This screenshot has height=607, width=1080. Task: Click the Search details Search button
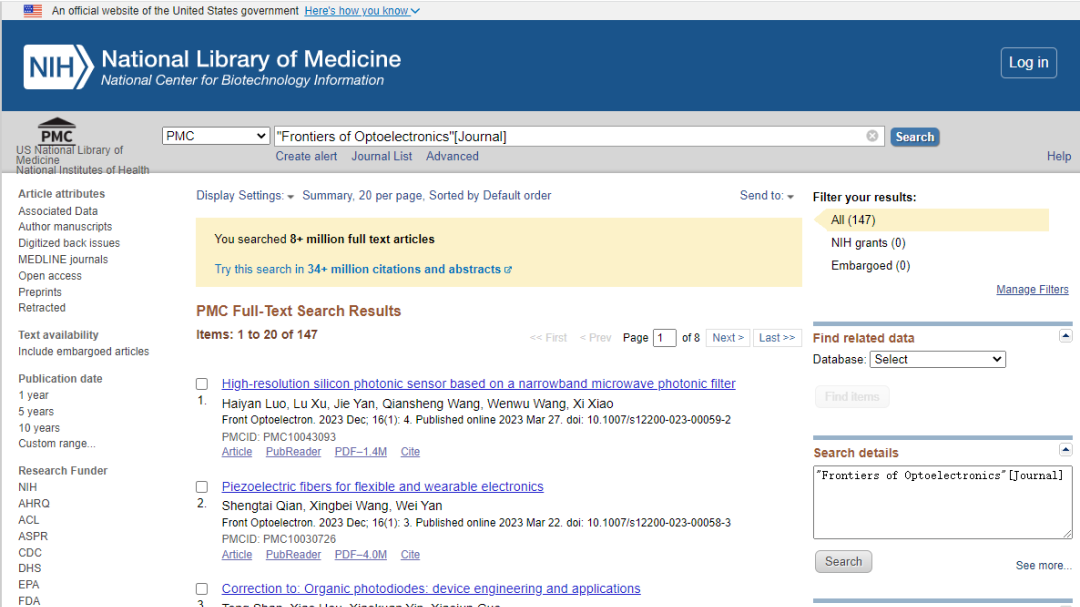click(x=843, y=562)
